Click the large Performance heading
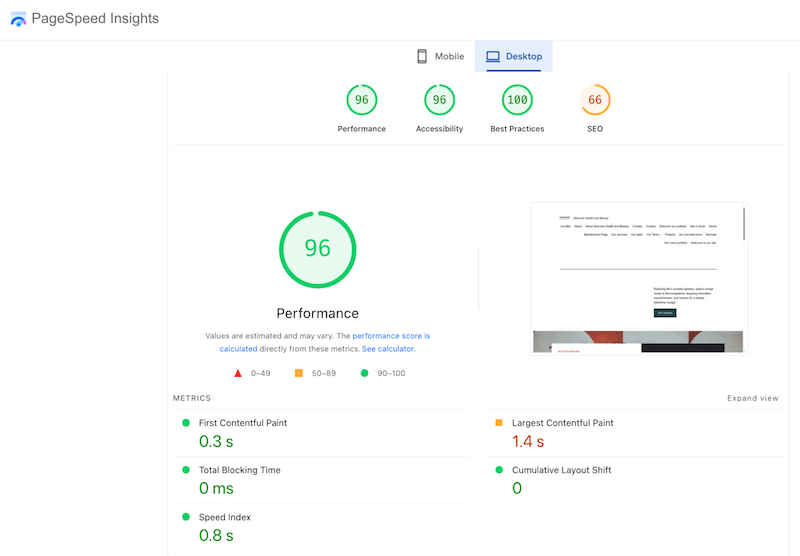Image resolution: width=800 pixels, height=556 pixels. 317,313
